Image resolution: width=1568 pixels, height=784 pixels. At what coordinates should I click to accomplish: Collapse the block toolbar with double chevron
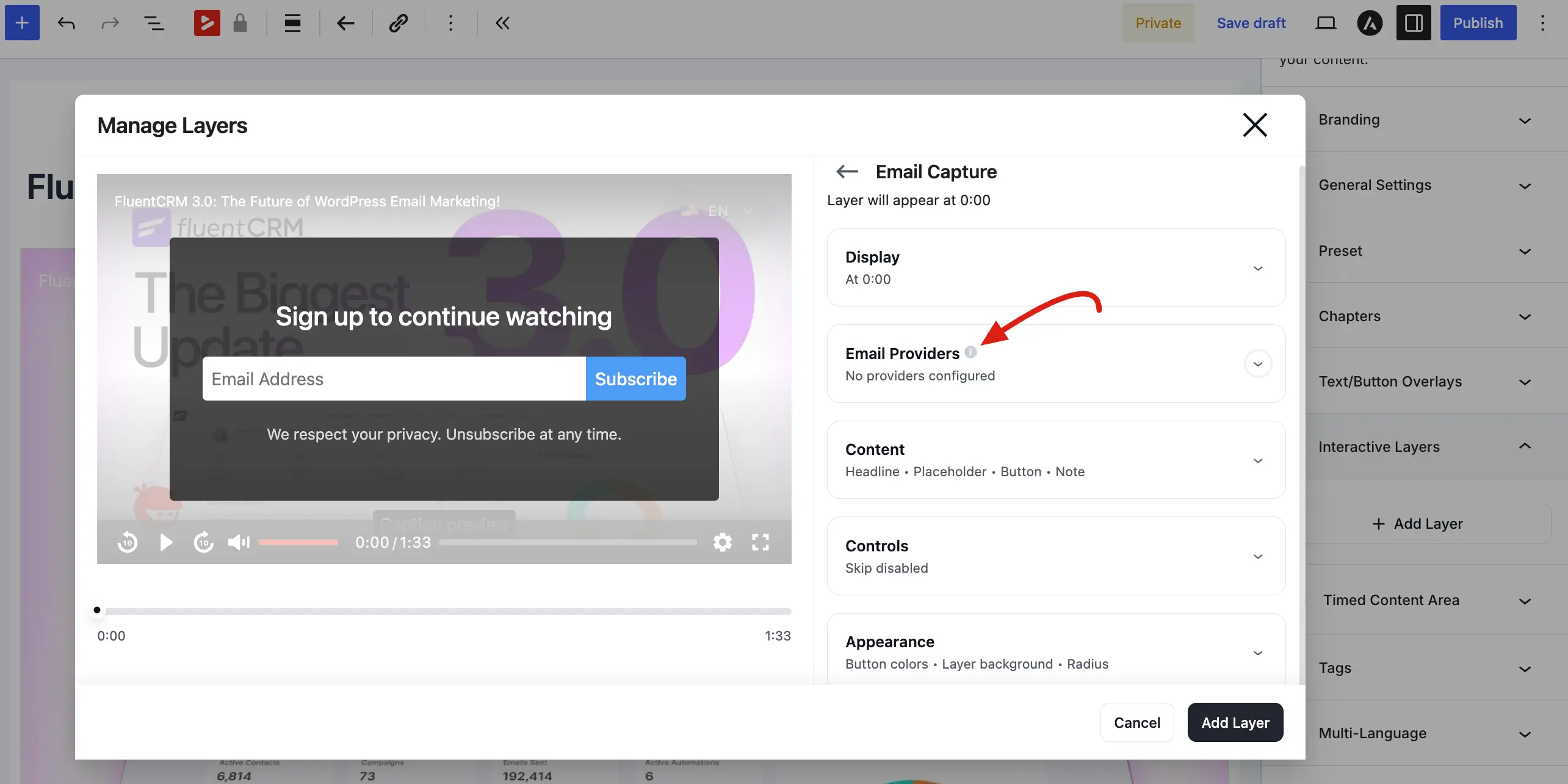502,23
